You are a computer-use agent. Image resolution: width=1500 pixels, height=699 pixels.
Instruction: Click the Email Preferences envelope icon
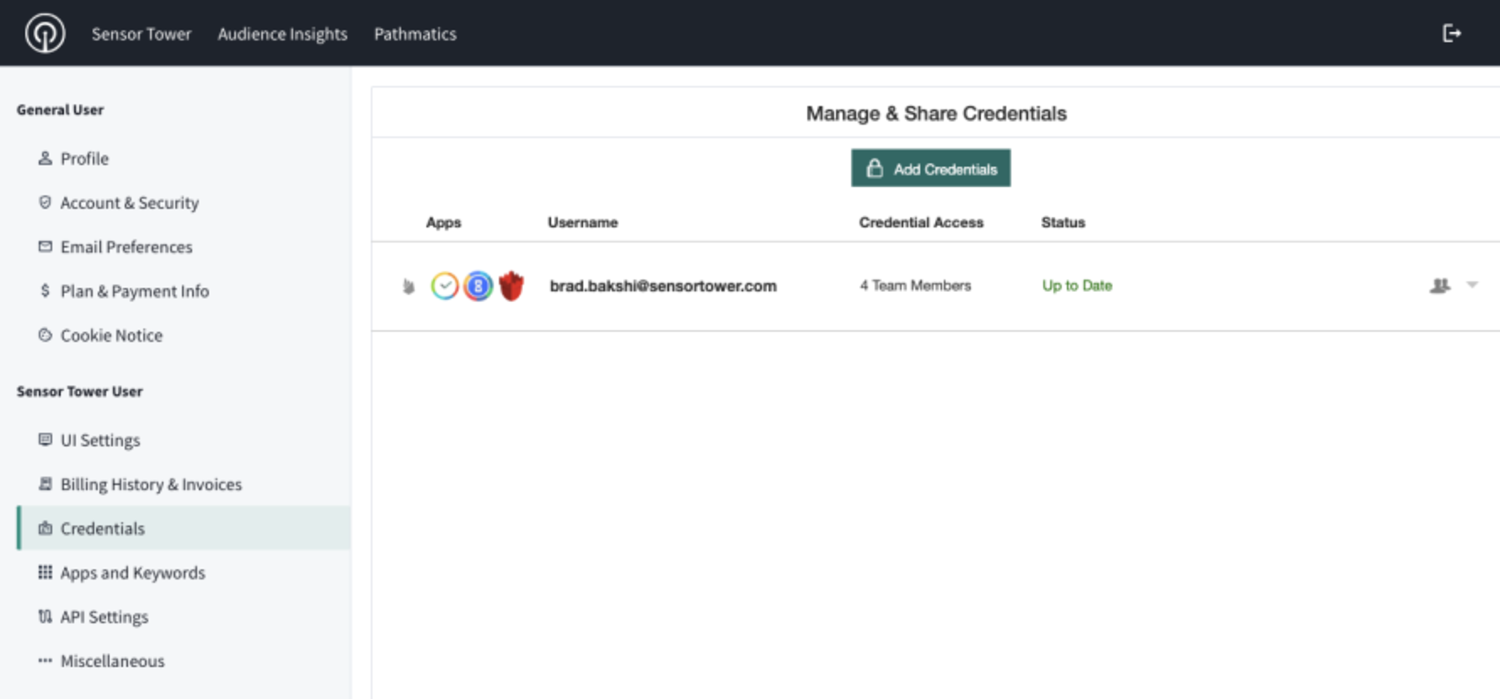45,246
